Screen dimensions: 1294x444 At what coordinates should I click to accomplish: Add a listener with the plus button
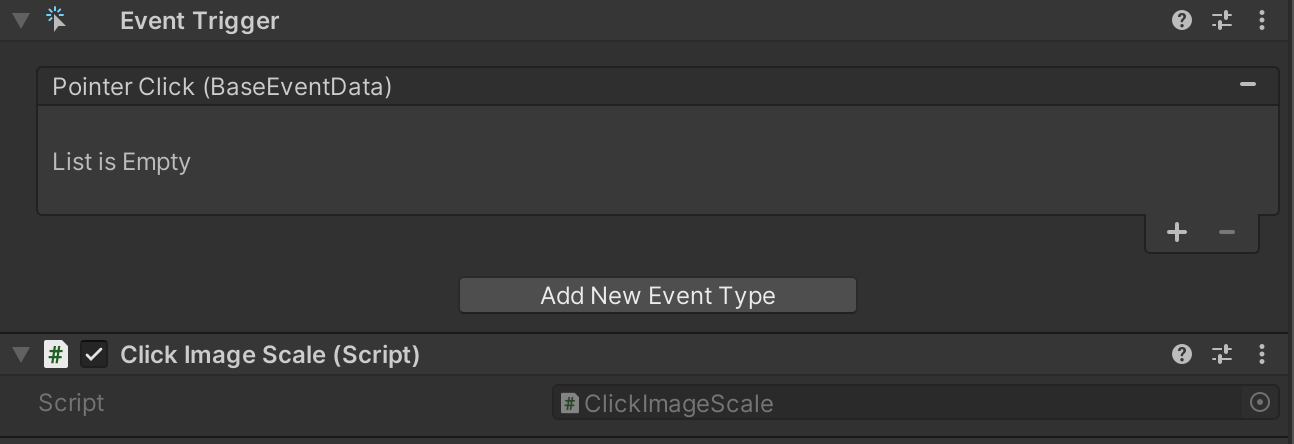click(x=1177, y=233)
